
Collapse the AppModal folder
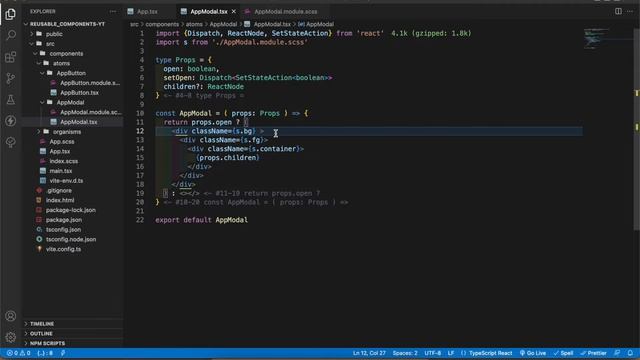[70, 102]
